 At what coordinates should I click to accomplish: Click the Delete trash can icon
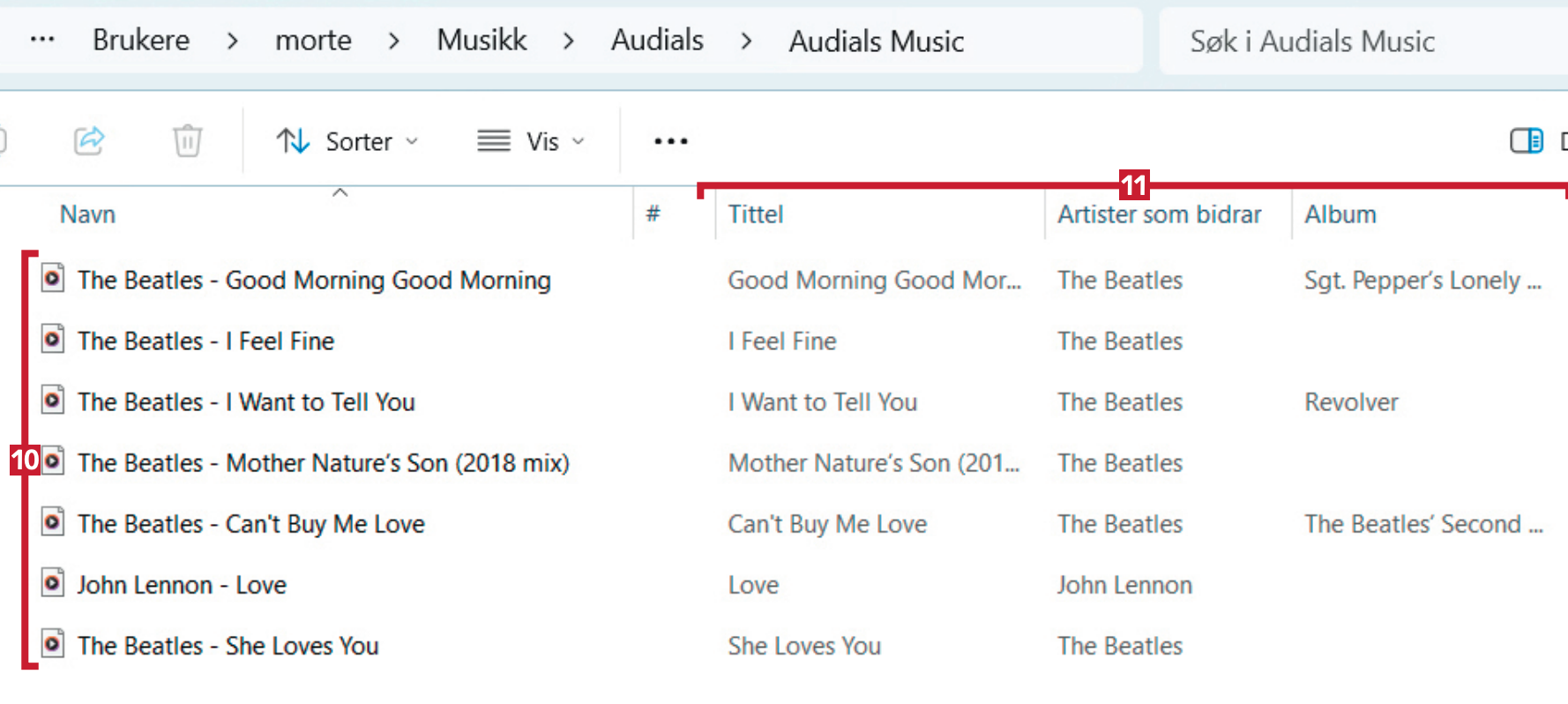point(187,140)
